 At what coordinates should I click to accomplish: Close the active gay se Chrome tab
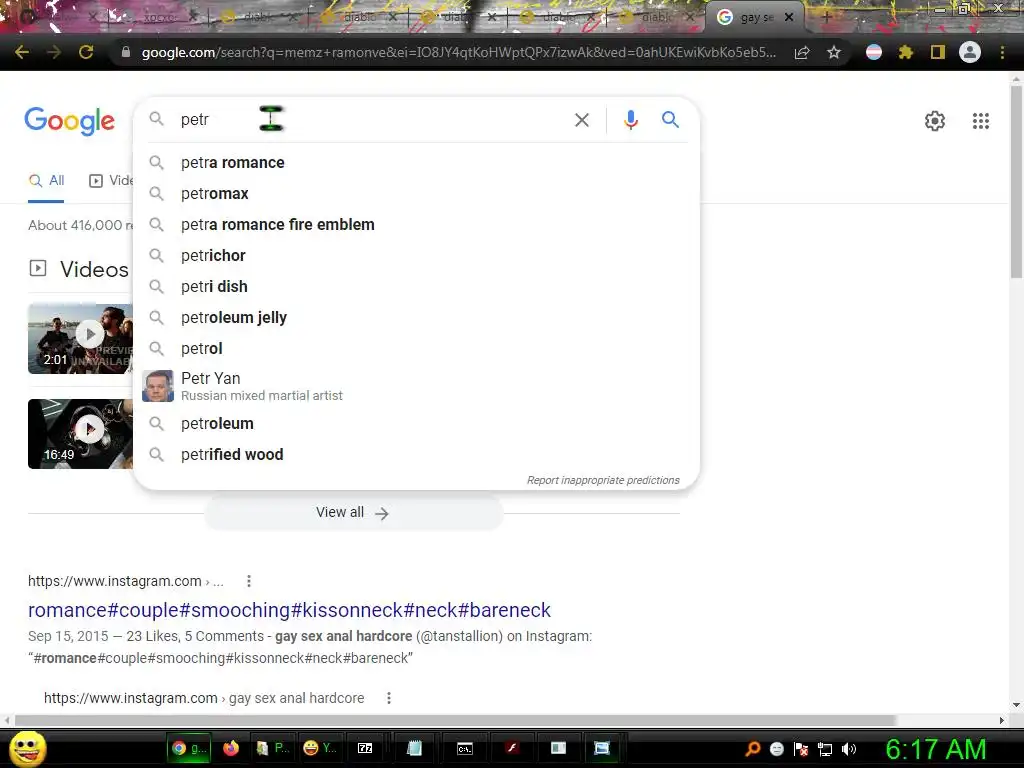pyautogui.click(x=789, y=18)
